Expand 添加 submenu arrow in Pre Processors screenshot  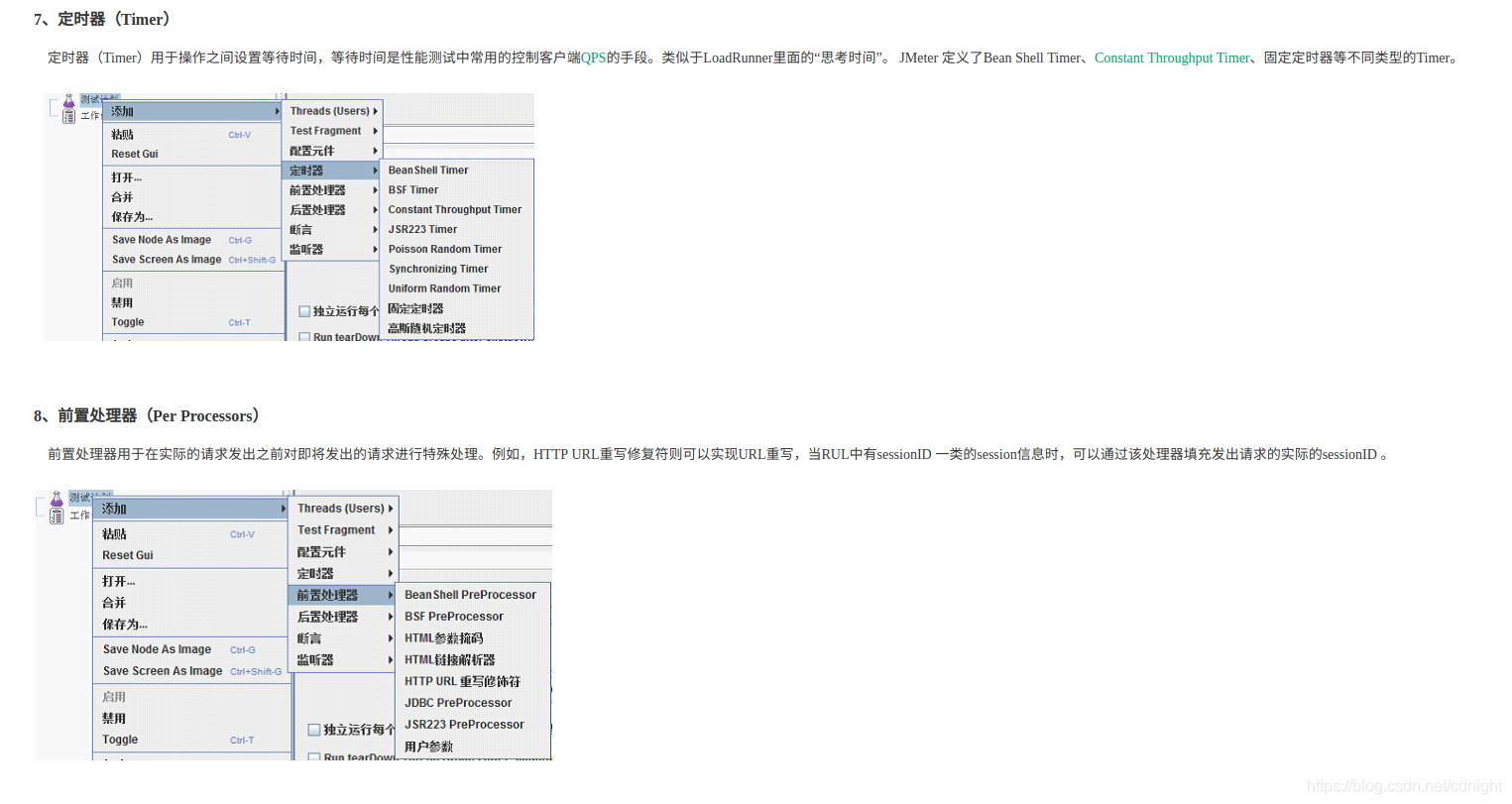point(283,509)
